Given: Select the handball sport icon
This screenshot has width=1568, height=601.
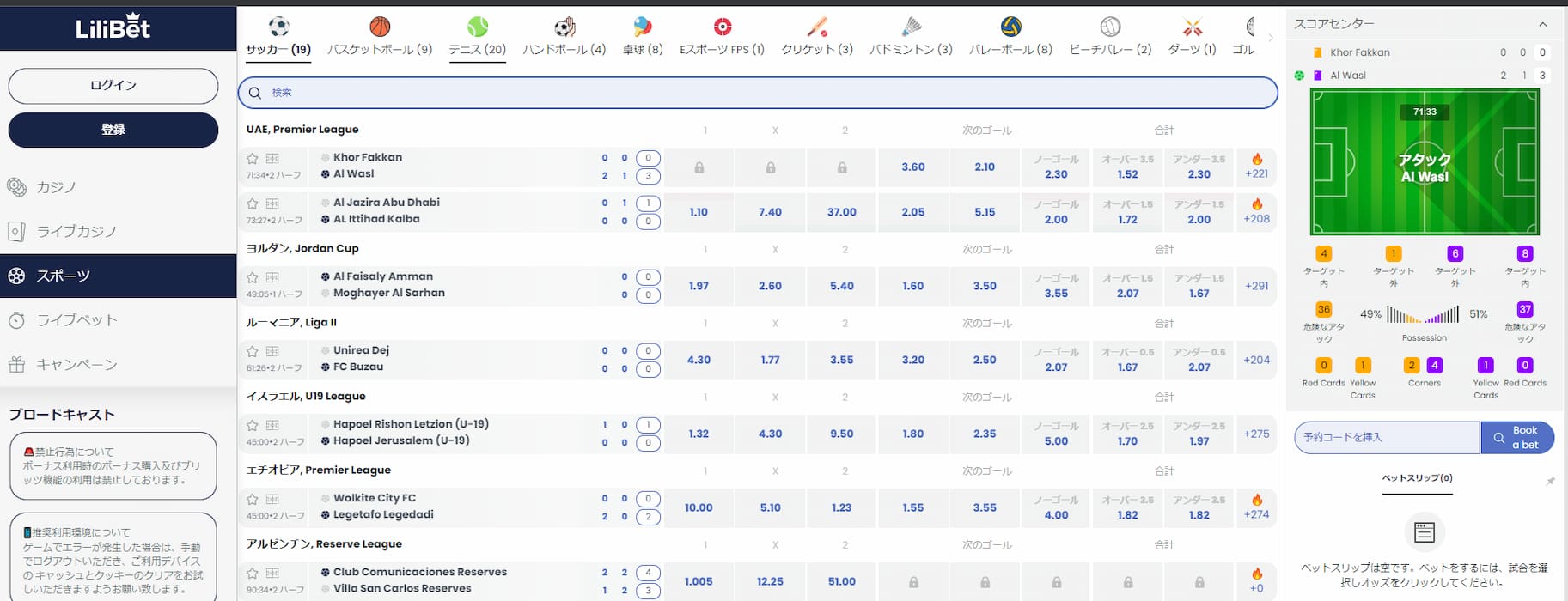Looking at the screenshot, I should 564,27.
